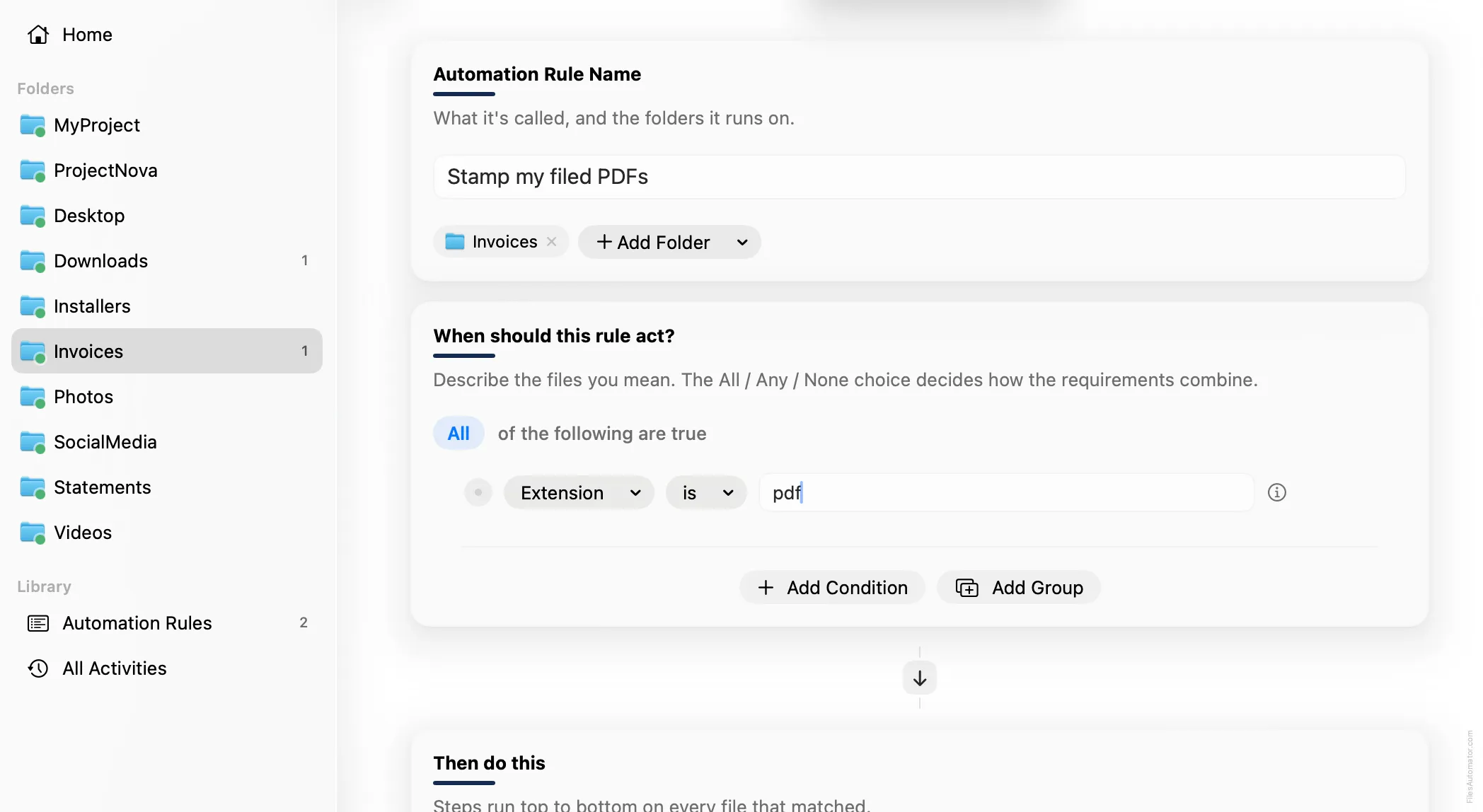This screenshot has height=812, width=1483.
Task: Click the Downloads badge count 1
Action: (305, 260)
